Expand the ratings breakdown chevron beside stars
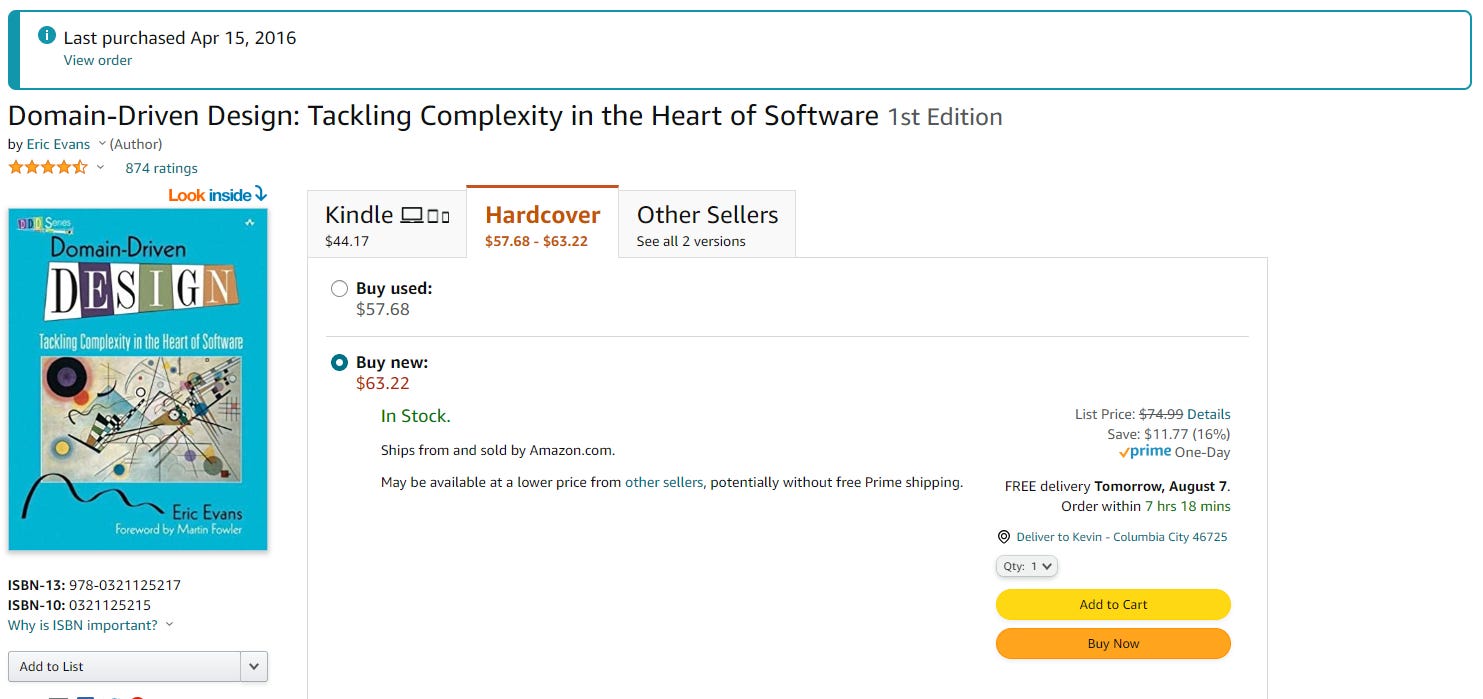This screenshot has width=1483, height=699. click(100, 167)
